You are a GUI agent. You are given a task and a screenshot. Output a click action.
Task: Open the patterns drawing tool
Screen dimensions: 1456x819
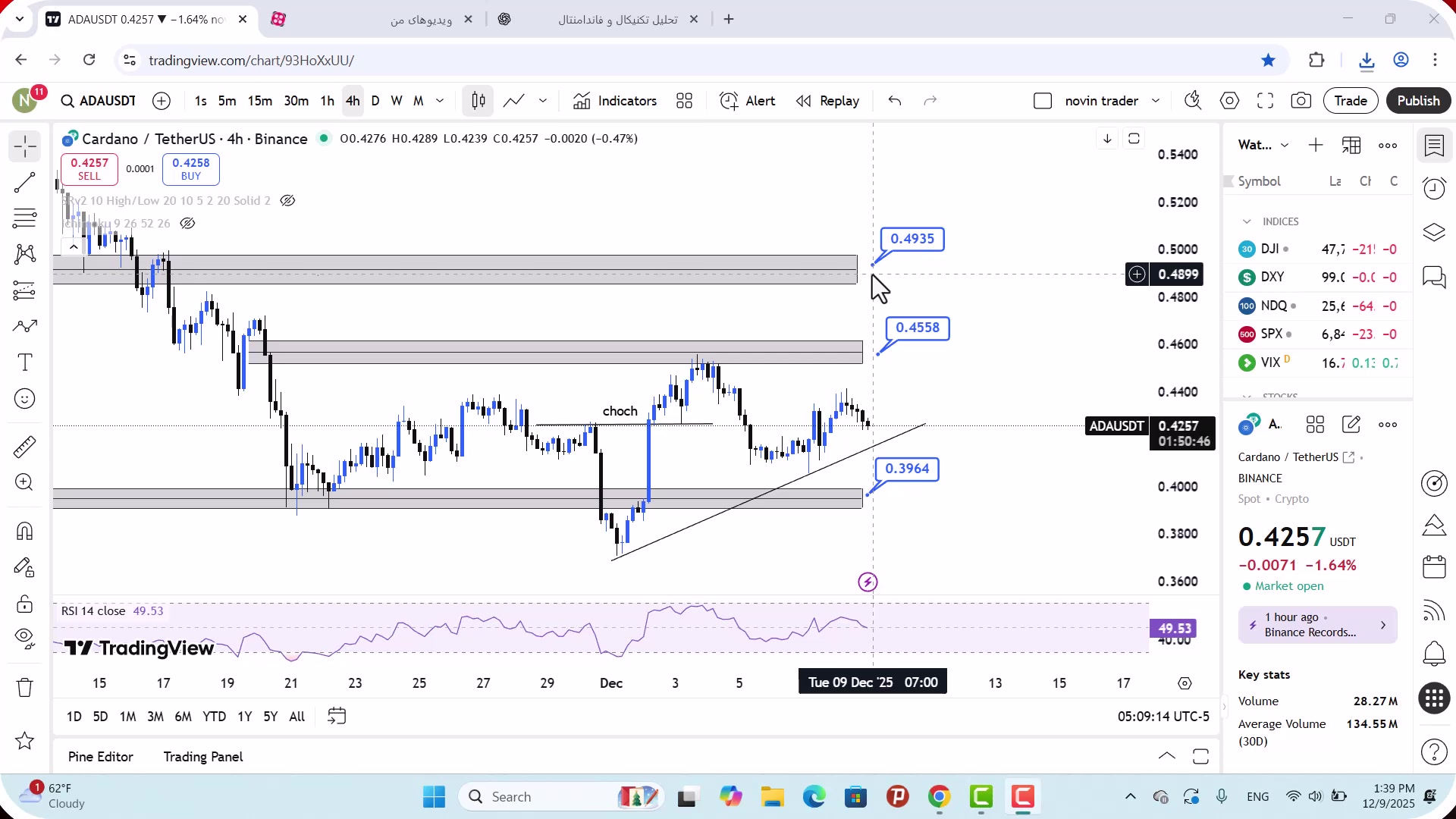(25, 254)
